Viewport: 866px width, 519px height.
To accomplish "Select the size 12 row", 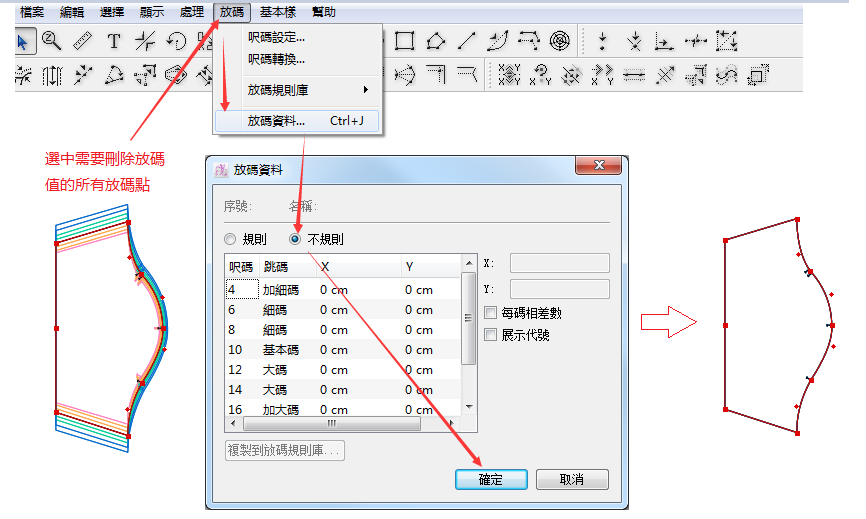I will (x=343, y=369).
